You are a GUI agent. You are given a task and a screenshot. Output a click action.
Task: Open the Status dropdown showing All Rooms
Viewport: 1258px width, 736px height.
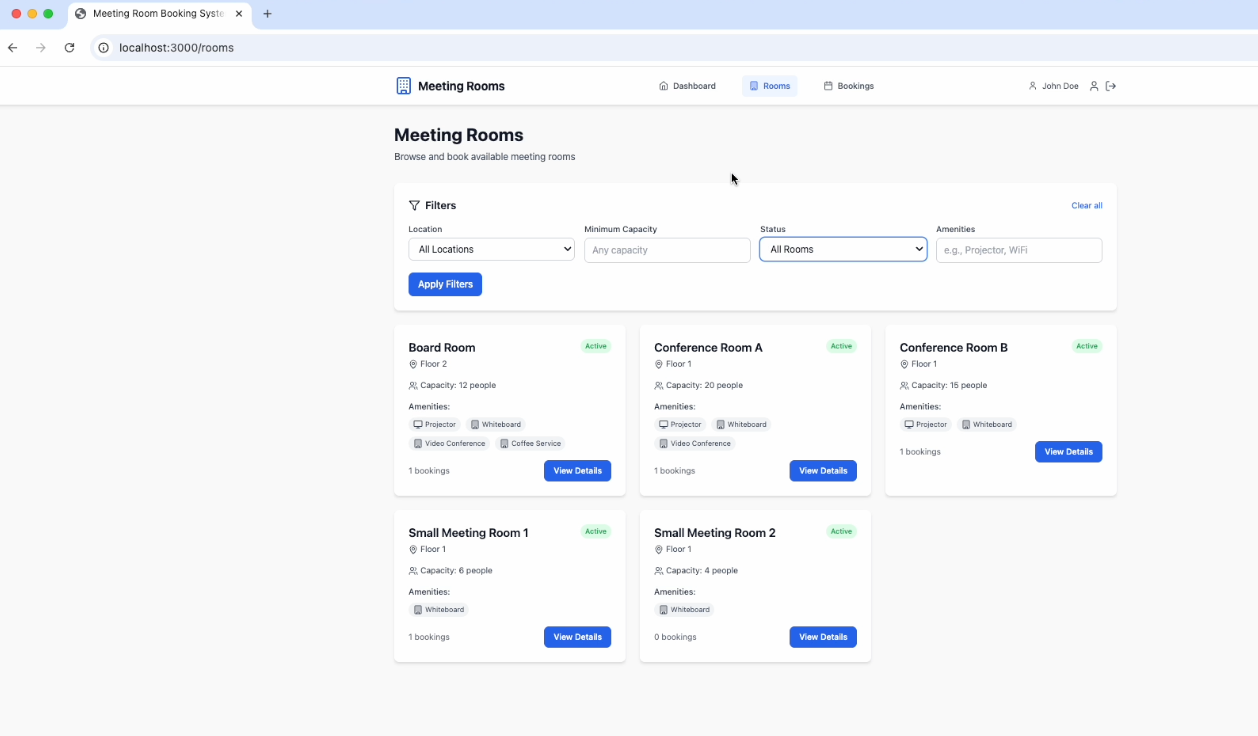[843, 249]
